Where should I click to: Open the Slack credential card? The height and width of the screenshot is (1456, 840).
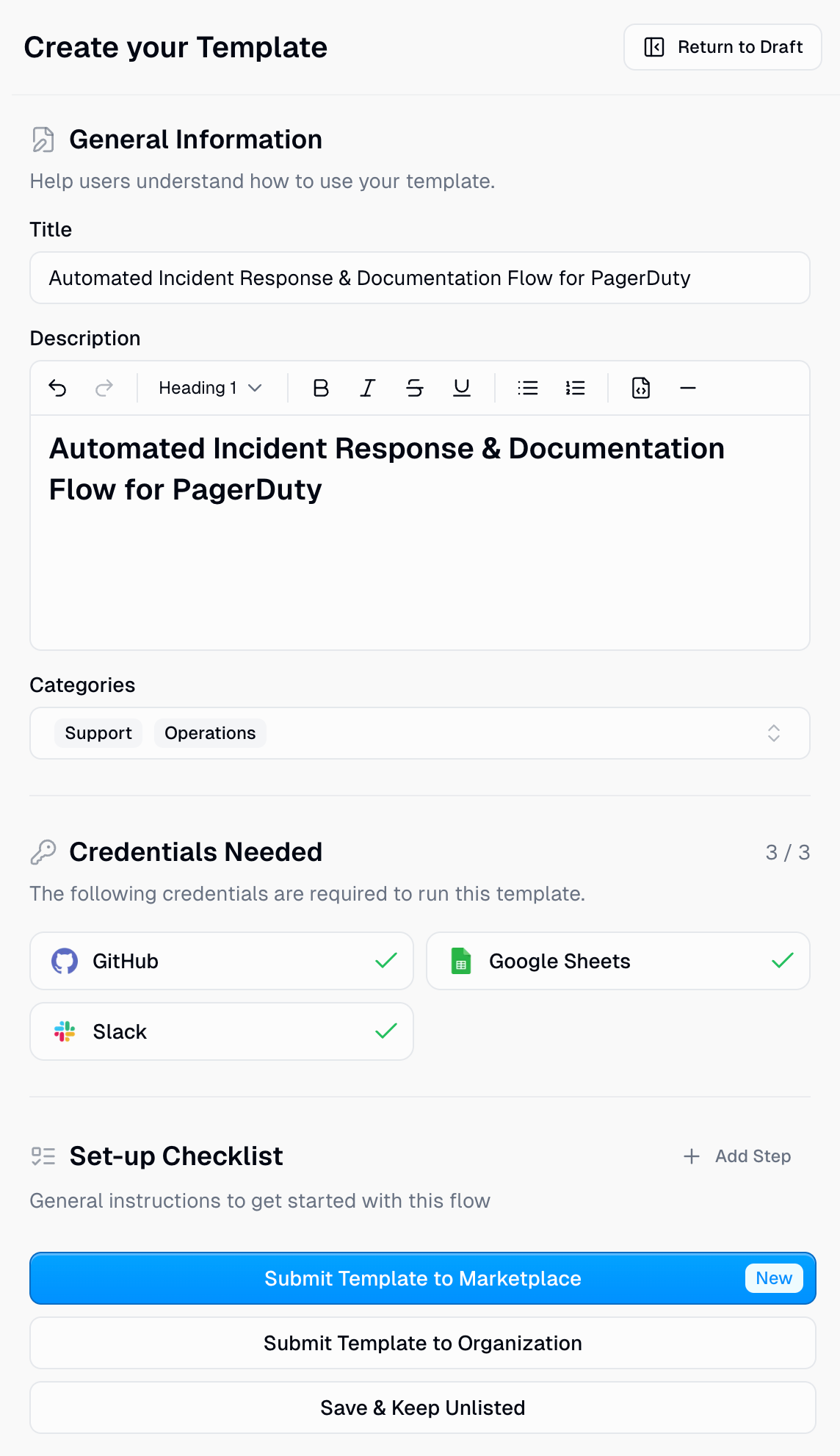(222, 1031)
